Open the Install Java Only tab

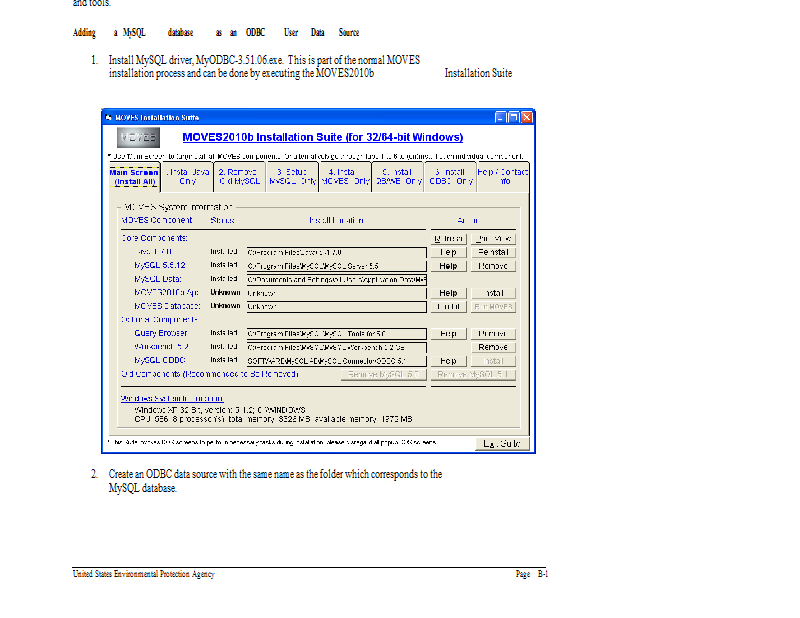(187, 177)
